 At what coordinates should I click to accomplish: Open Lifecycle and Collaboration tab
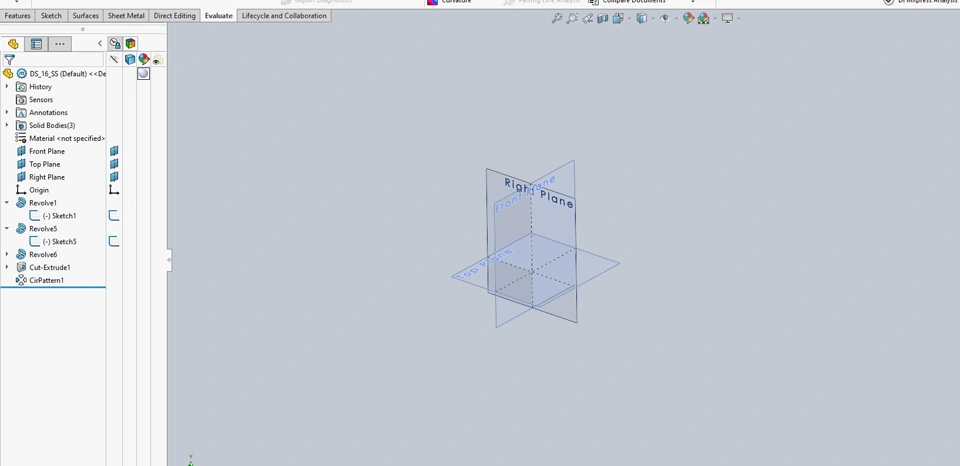pyautogui.click(x=284, y=16)
